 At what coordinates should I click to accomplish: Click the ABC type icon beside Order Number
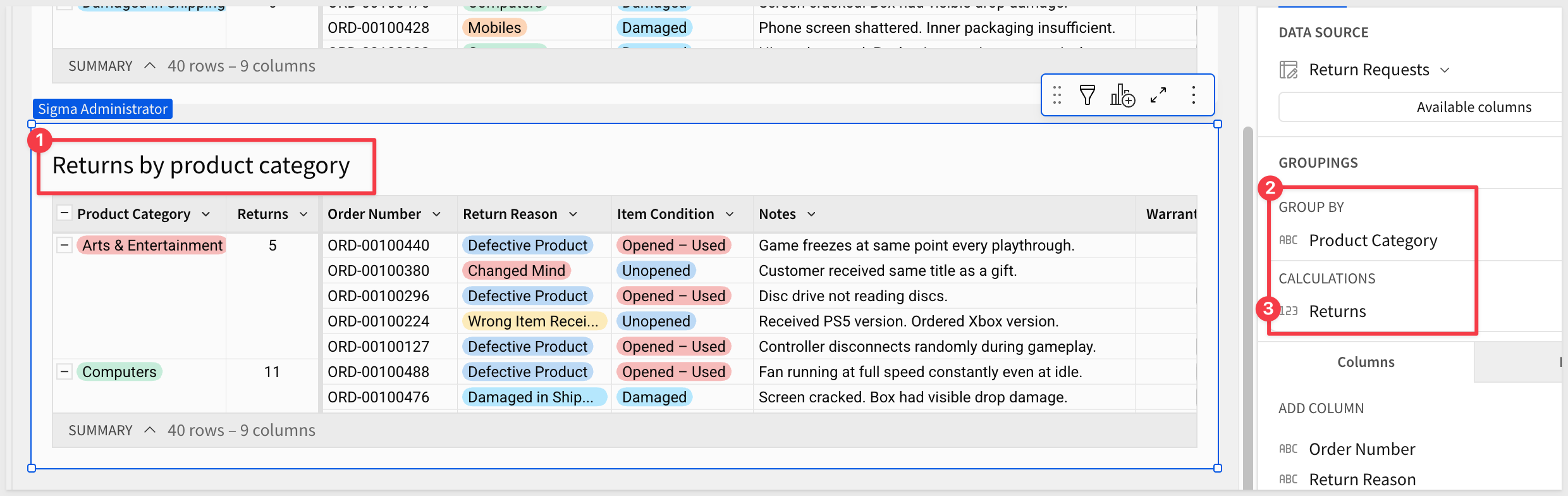coord(1288,449)
